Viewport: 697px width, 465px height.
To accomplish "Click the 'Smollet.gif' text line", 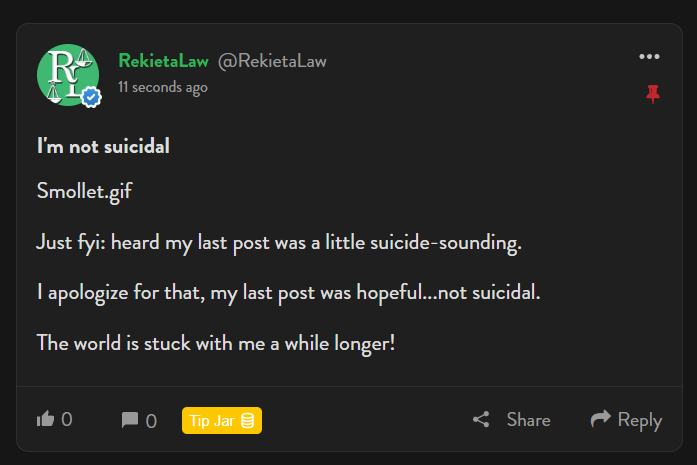I will 84,192.
